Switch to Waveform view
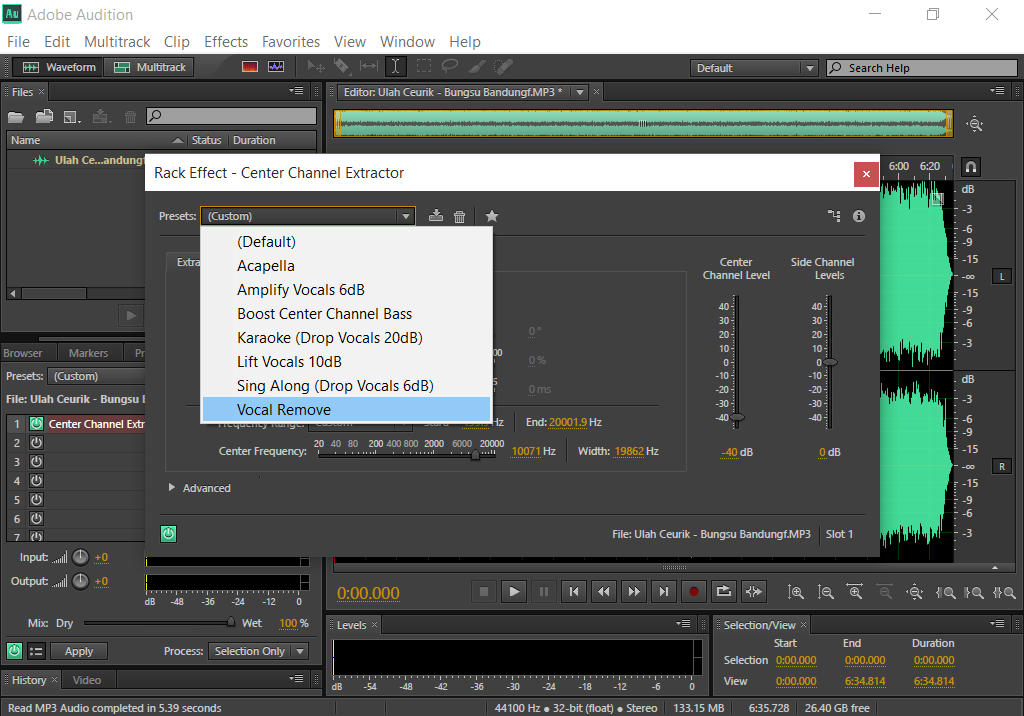The height and width of the screenshot is (716, 1024). [59, 67]
